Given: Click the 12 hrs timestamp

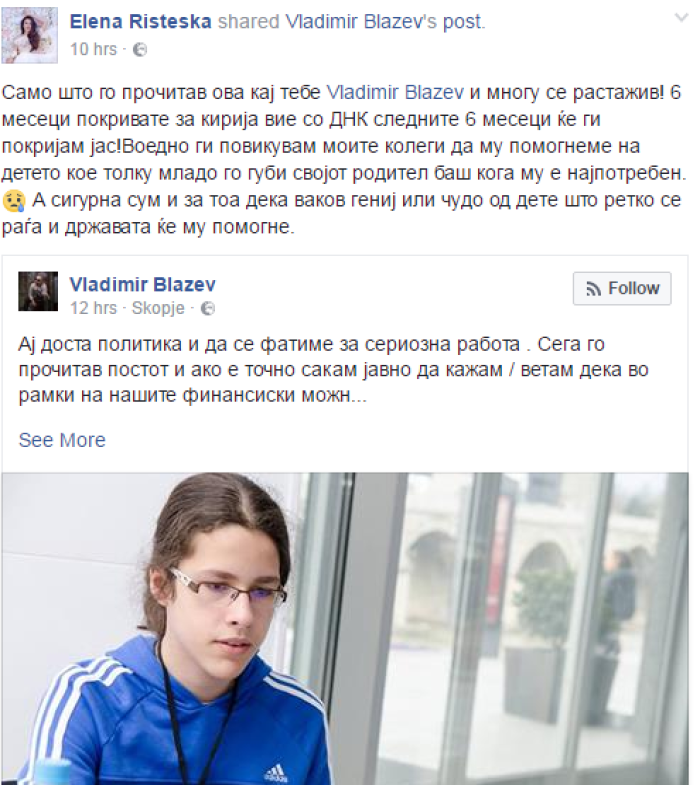Looking at the screenshot, I should coord(93,308).
